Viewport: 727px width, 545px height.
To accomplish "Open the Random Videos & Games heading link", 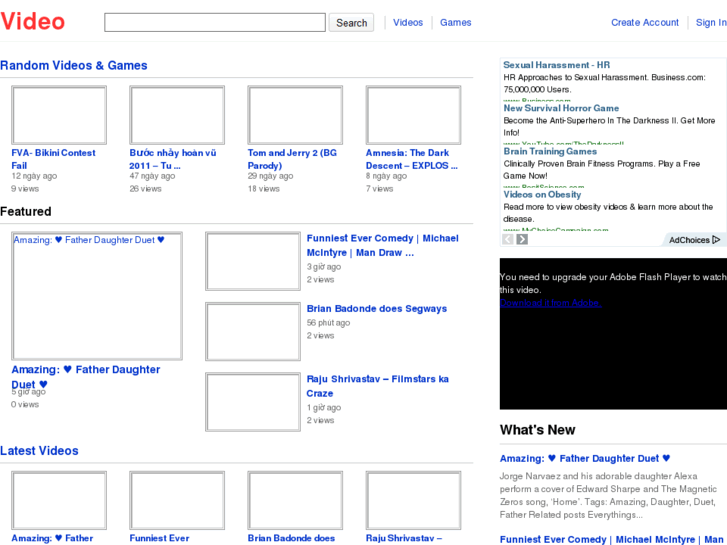I will coord(74,66).
